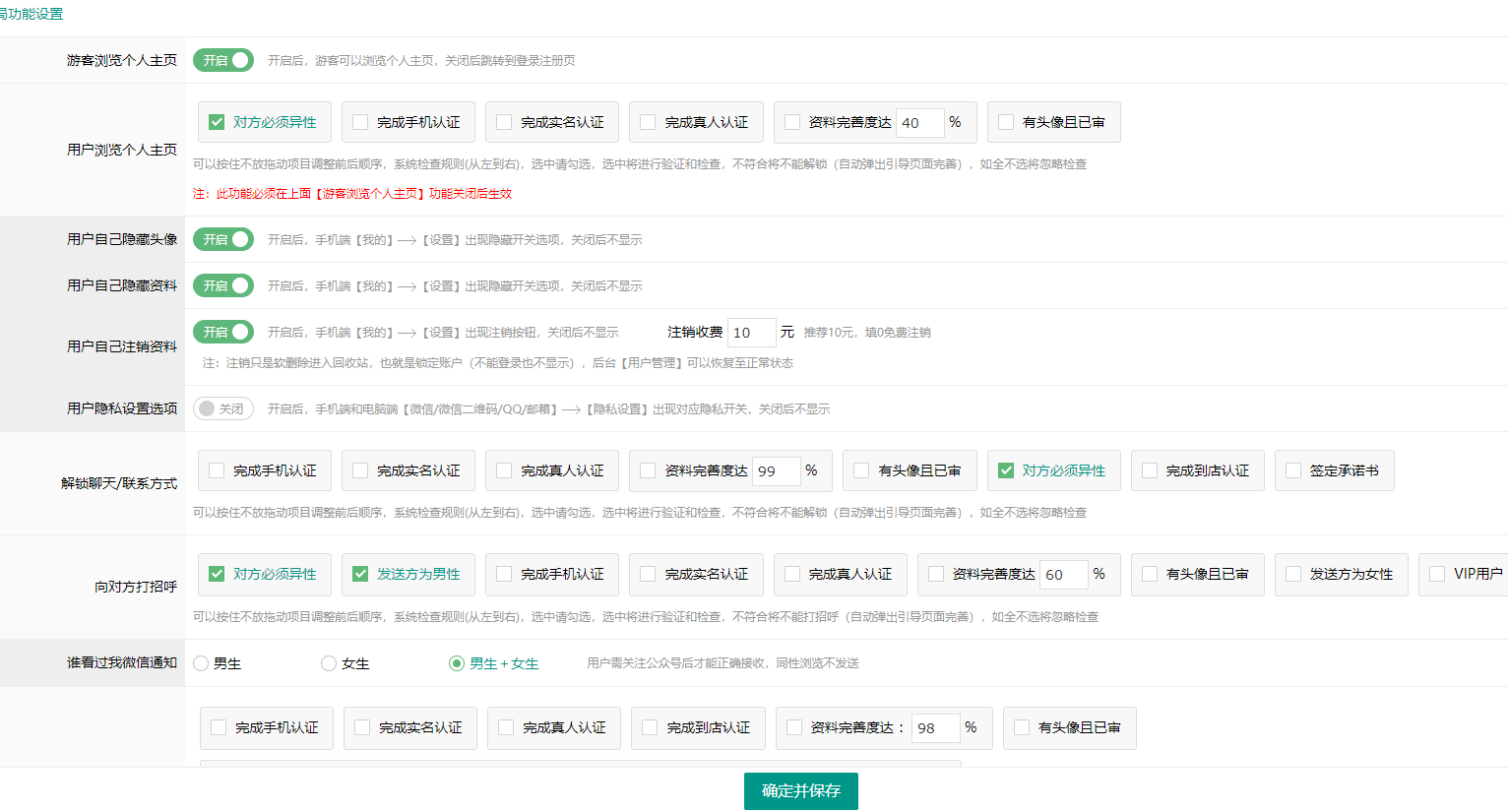Check 有头像且已审 in 用户浏览个人主页 row

(1006, 122)
